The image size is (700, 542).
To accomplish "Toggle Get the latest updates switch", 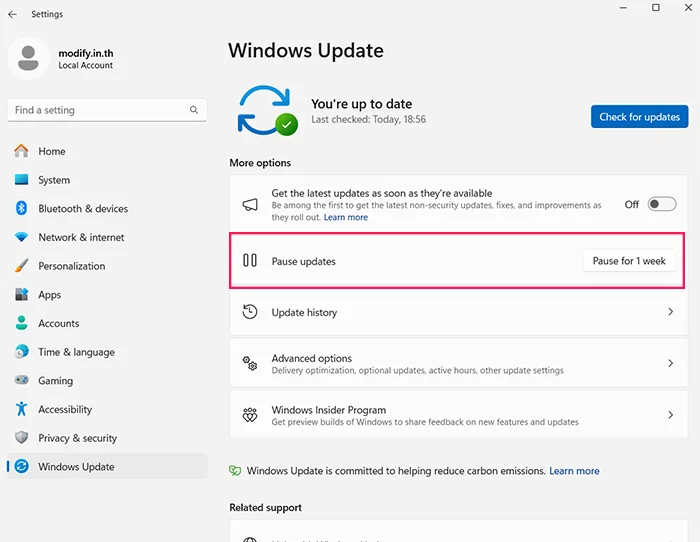I will (x=662, y=204).
